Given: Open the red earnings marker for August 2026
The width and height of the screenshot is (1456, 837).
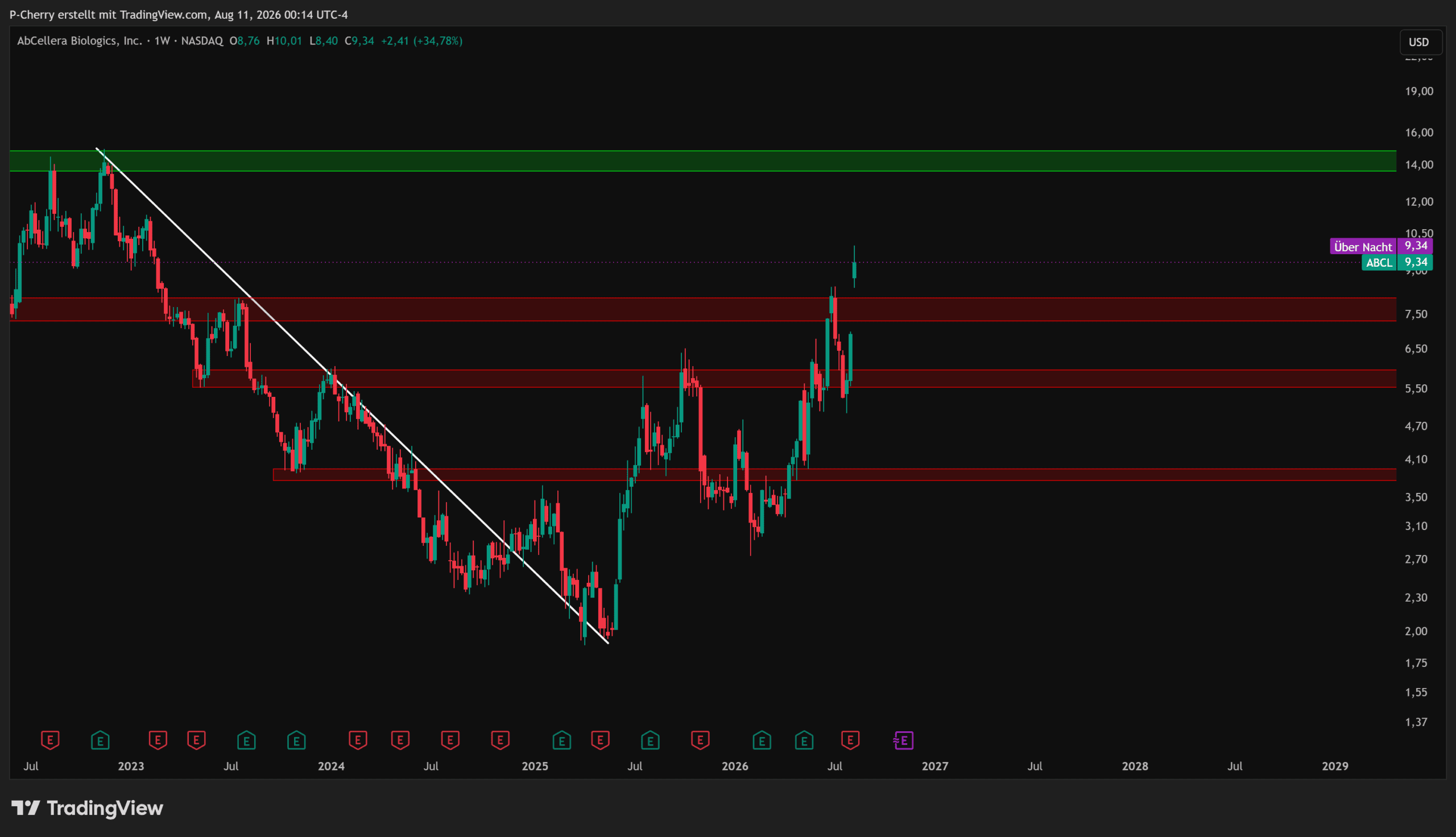Looking at the screenshot, I should click(x=850, y=740).
